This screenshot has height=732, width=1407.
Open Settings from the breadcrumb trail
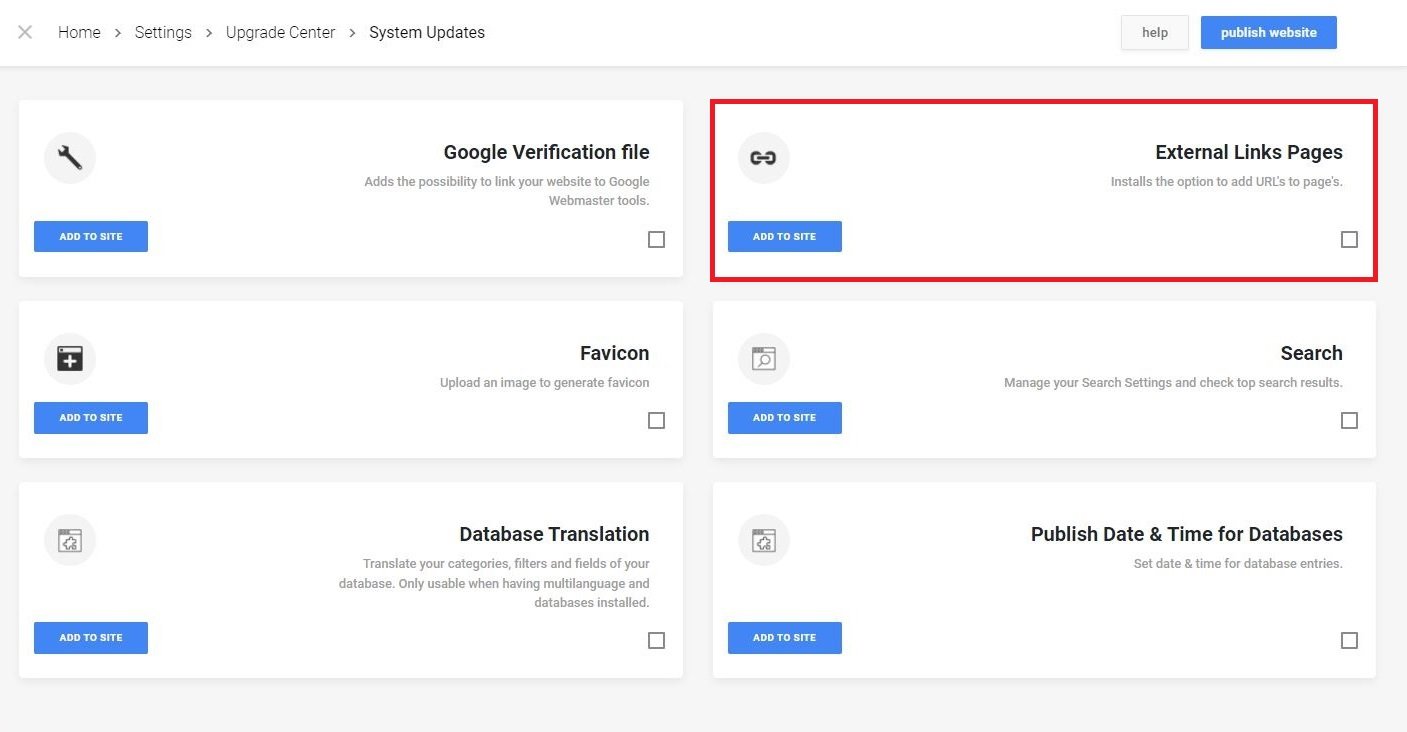pyautogui.click(x=163, y=32)
